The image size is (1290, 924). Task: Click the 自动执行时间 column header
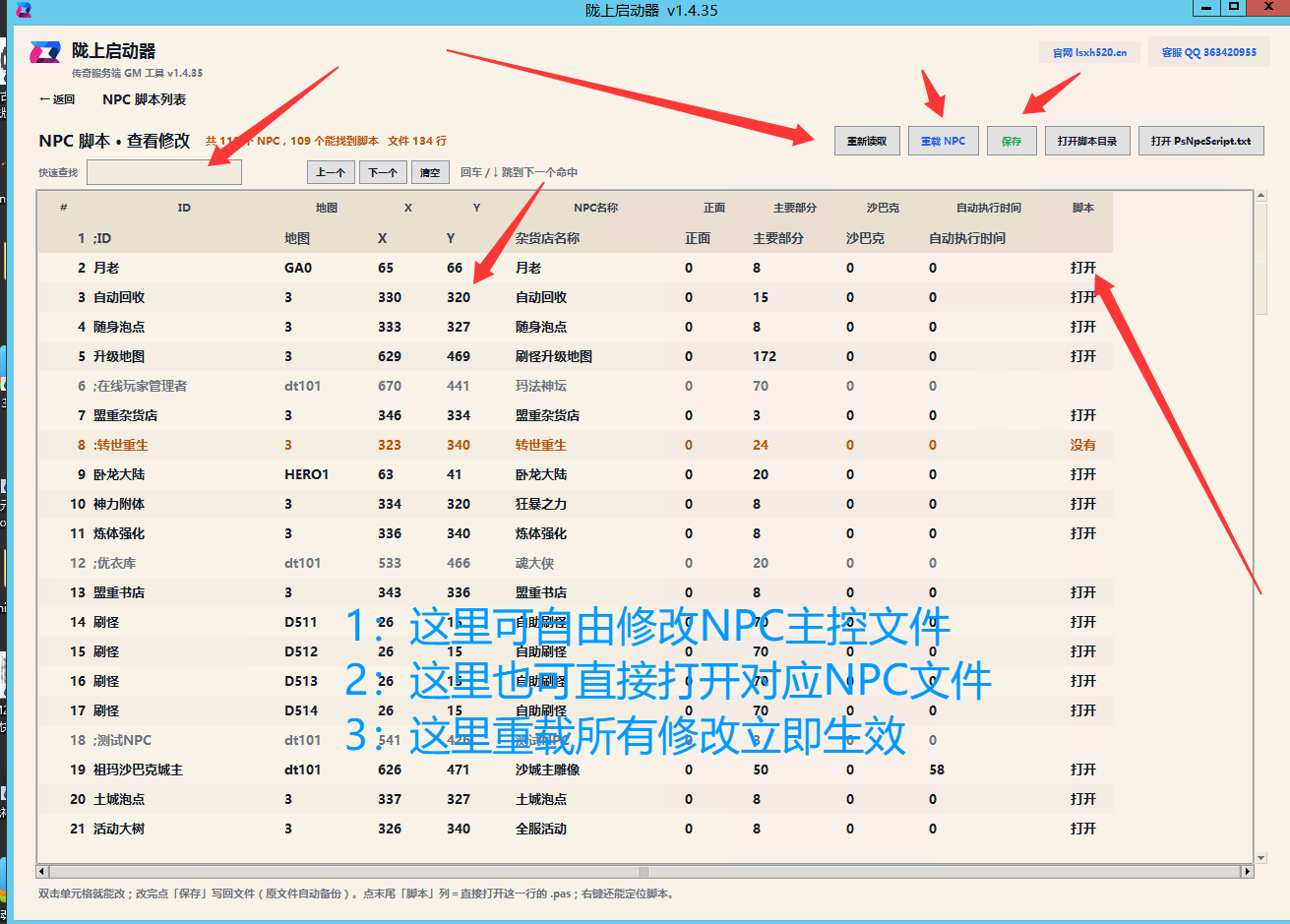[989, 208]
